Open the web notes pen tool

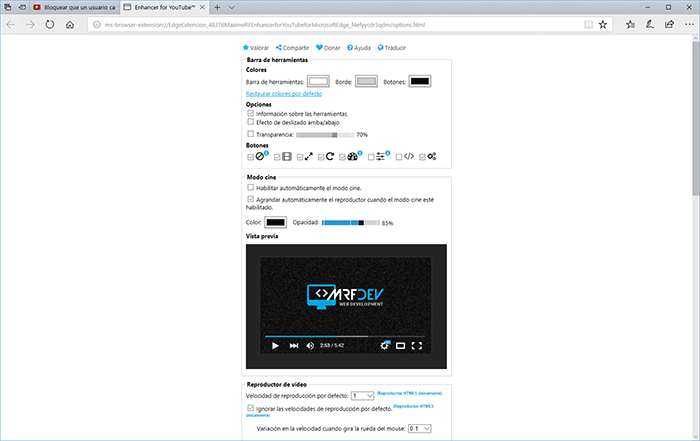650,25
